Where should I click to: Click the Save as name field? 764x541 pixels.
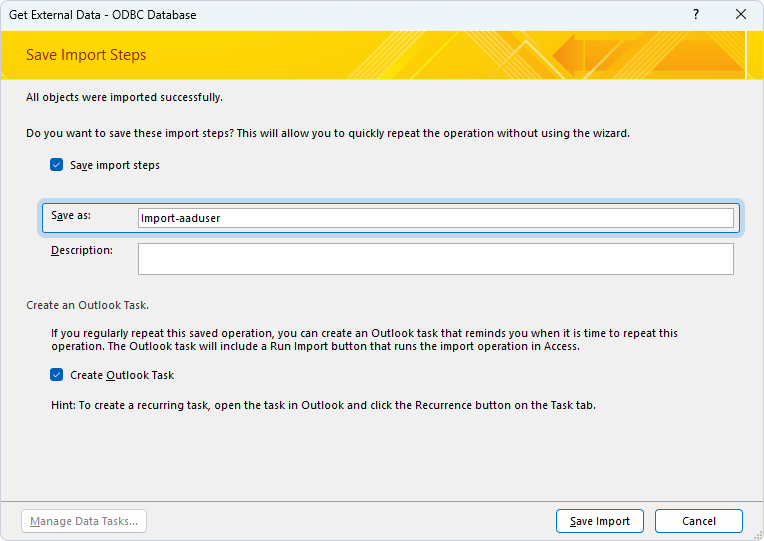click(436, 218)
